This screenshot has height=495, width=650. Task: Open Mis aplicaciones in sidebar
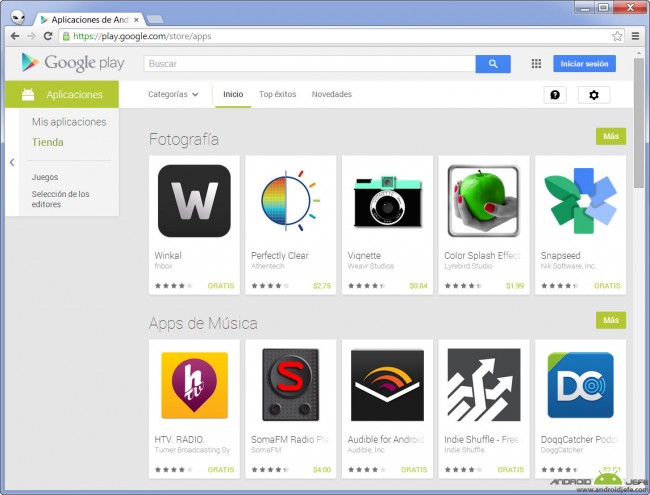tap(69, 122)
